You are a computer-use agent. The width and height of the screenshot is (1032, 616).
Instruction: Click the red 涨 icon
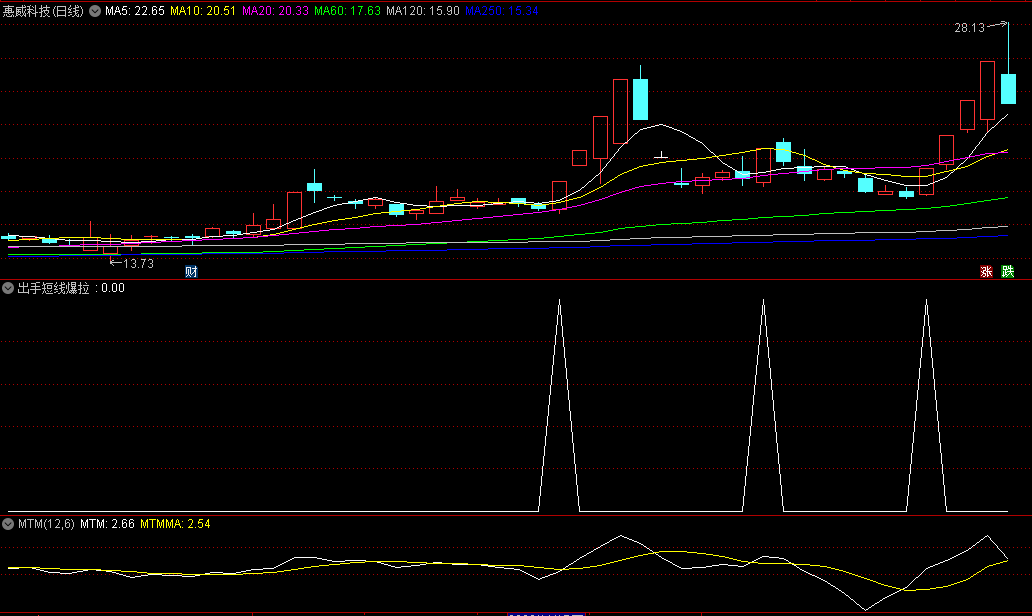pyautogui.click(x=986, y=271)
